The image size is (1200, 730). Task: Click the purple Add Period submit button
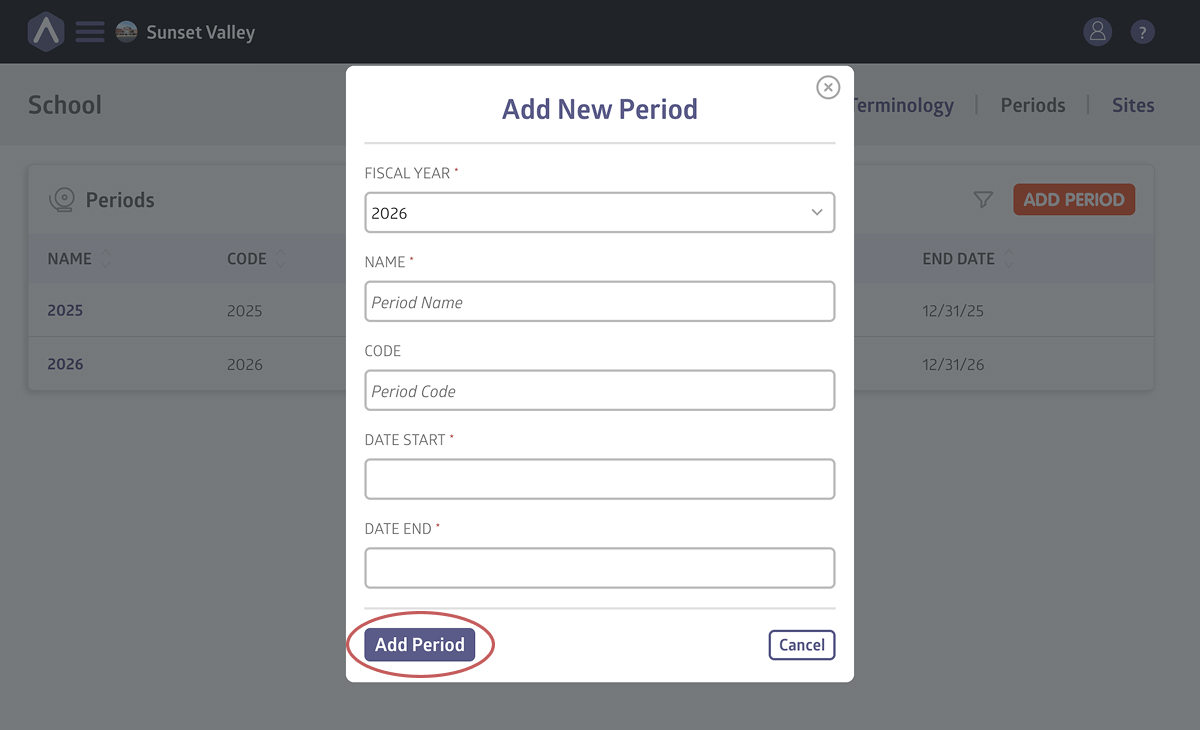[420, 645]
